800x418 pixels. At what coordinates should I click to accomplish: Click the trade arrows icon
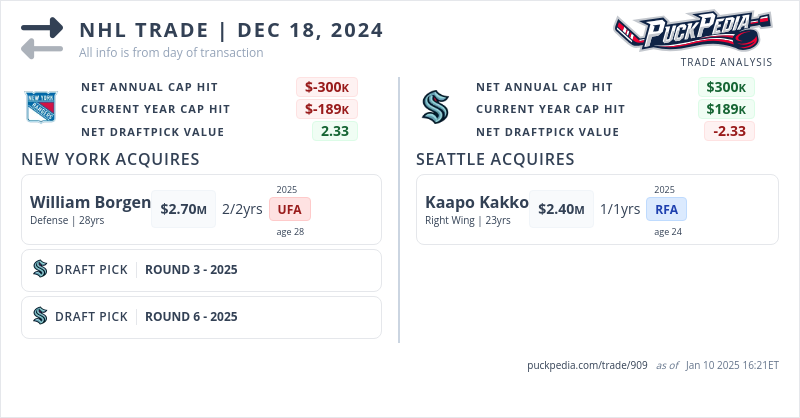click(42, 37)
